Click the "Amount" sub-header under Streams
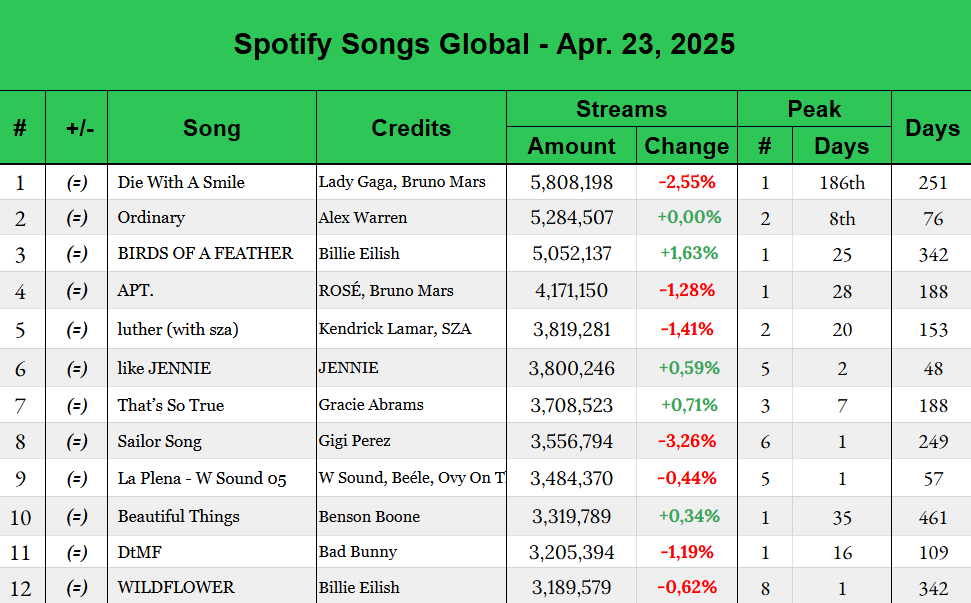 point(571,146)
